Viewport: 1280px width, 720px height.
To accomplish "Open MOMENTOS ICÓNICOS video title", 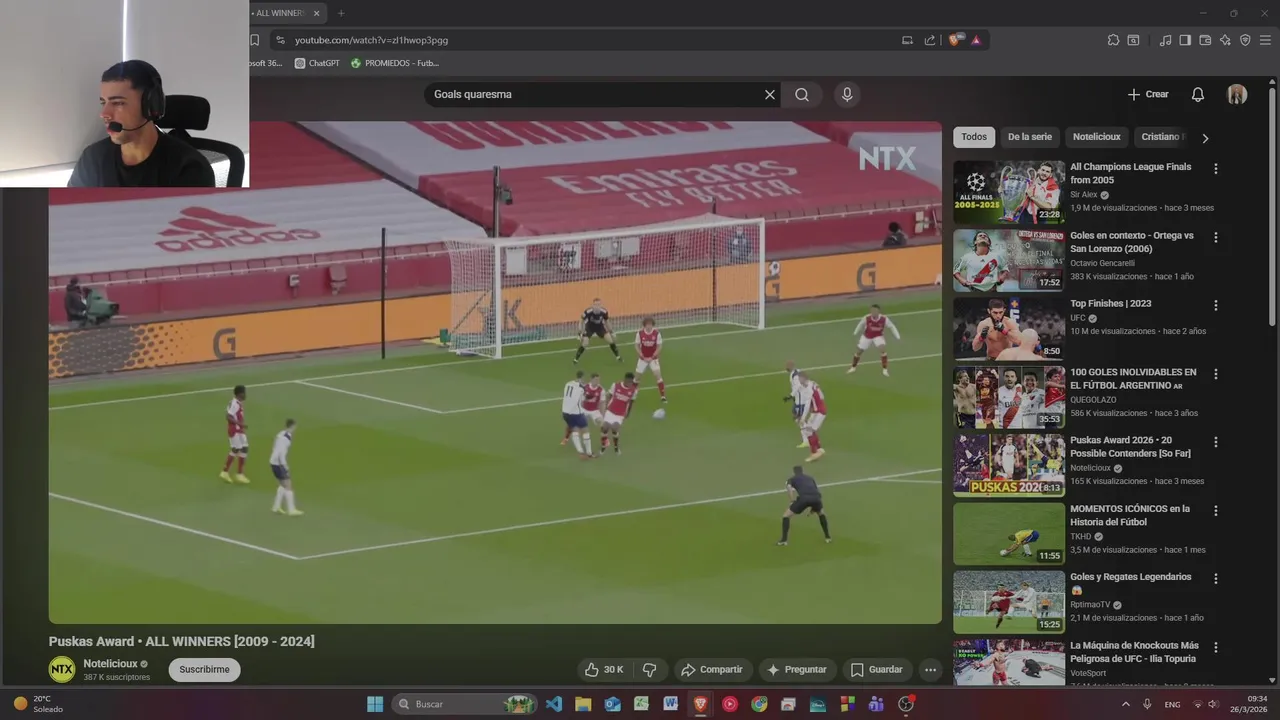I will pos(1130,515).
